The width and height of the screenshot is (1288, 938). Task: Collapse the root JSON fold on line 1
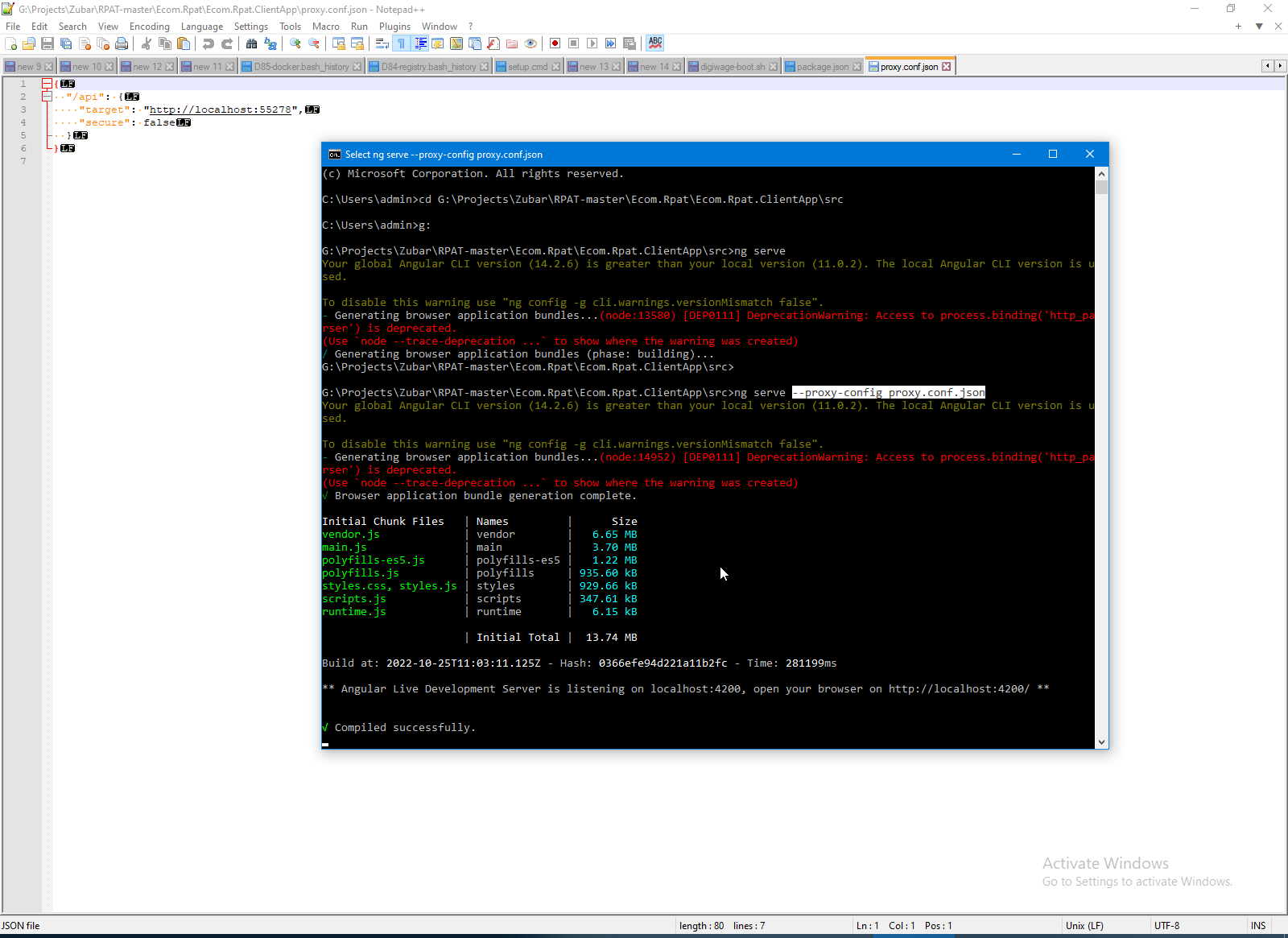pyautogui.click(x=47, y=84)
